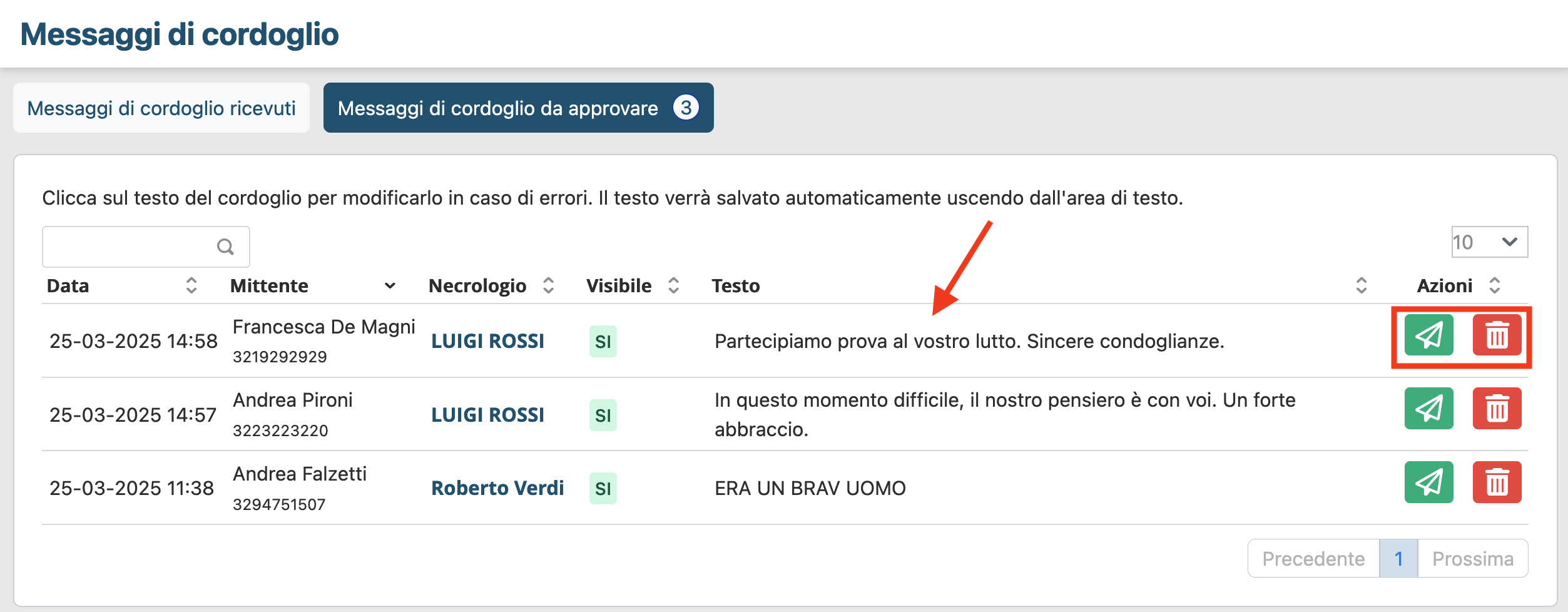
Task: Go to Prossima page
Action: tap(1472, 558)
